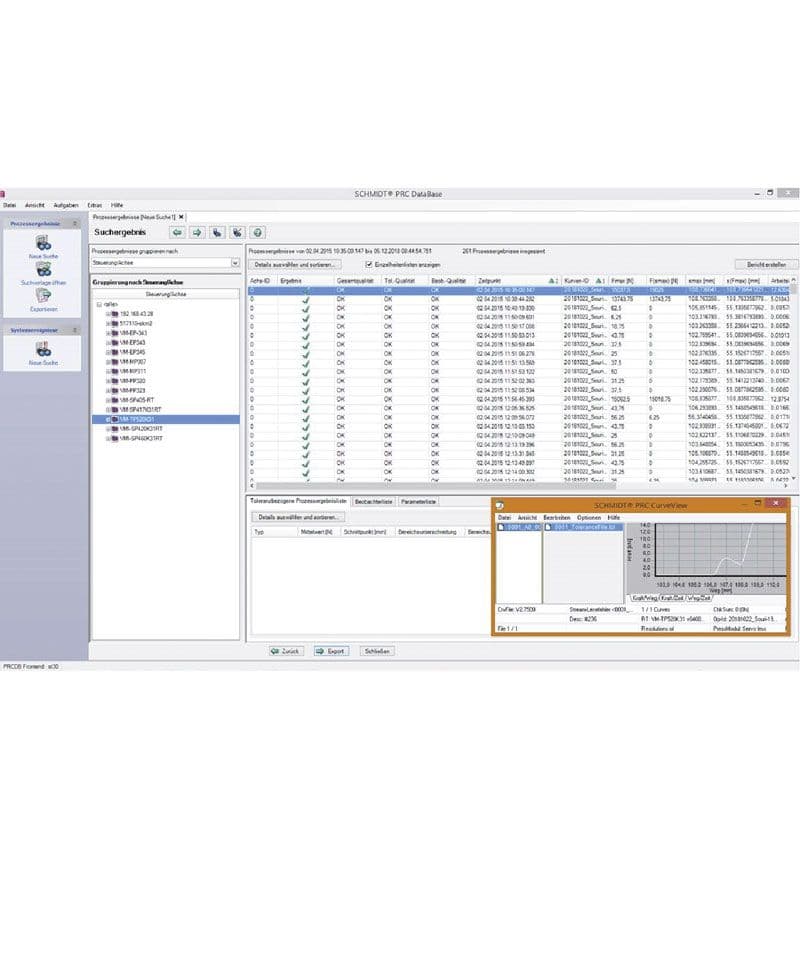Screen dimensions: 800x973
Task: Sort by Zeitpunkt column header
Action: click(517, 281)
